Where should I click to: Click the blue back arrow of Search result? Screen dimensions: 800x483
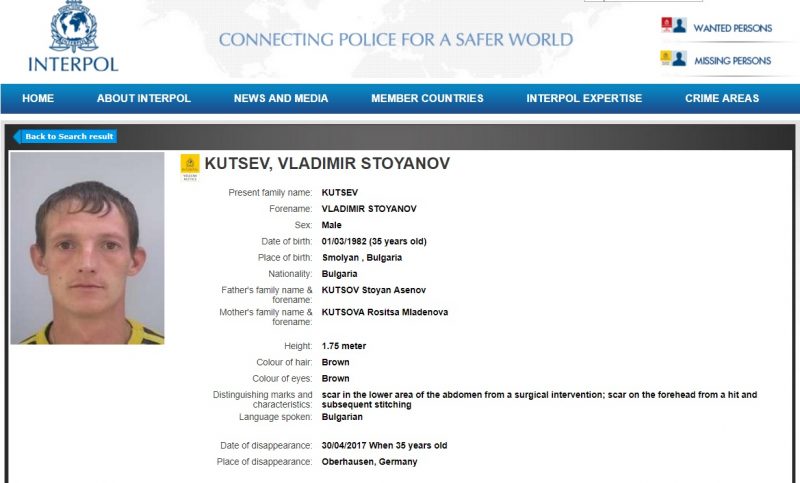tap(17, 137)
